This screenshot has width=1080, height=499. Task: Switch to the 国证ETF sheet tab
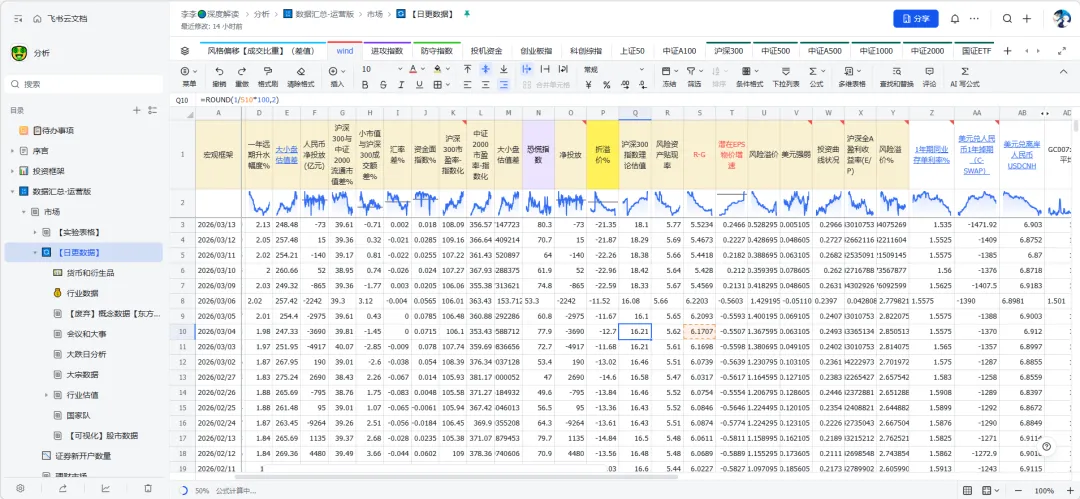click(x=976, y=51)
